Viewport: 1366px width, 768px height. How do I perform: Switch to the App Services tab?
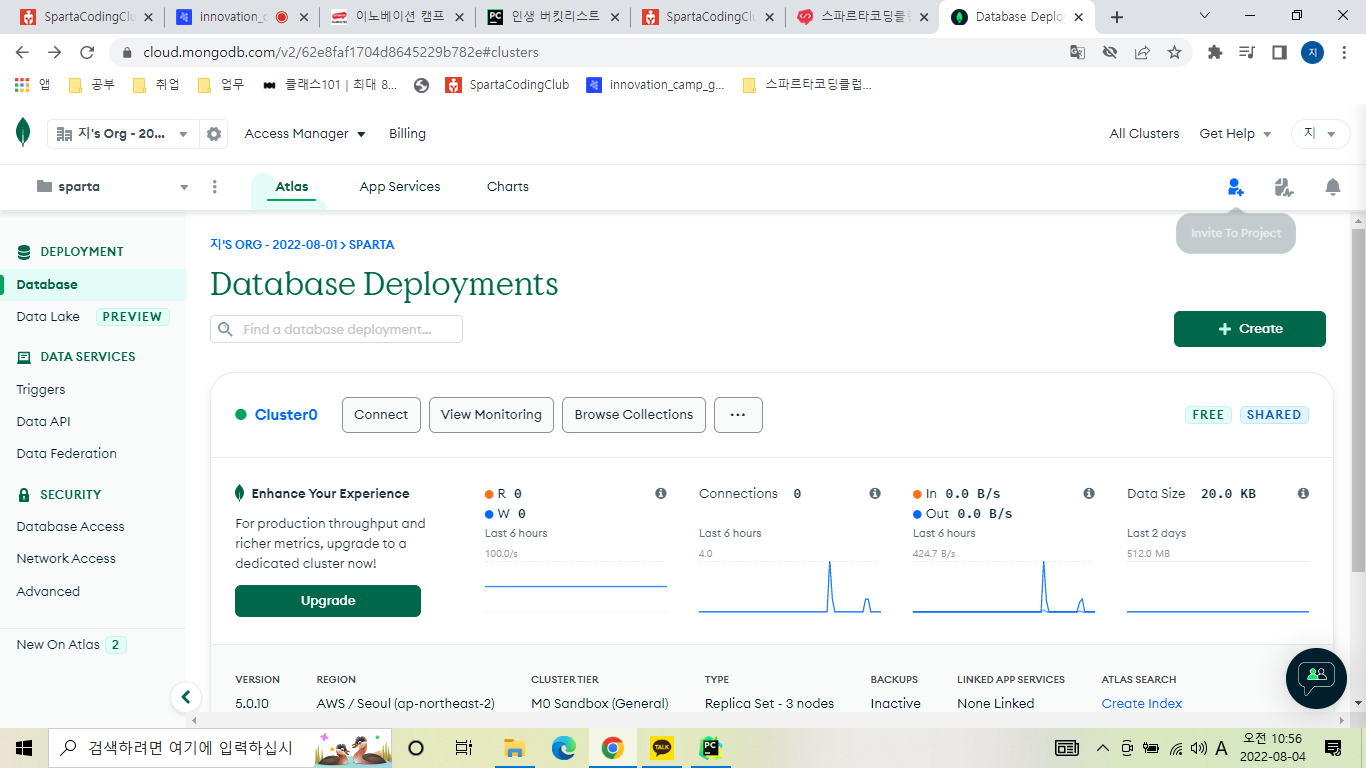coord(400,187)
